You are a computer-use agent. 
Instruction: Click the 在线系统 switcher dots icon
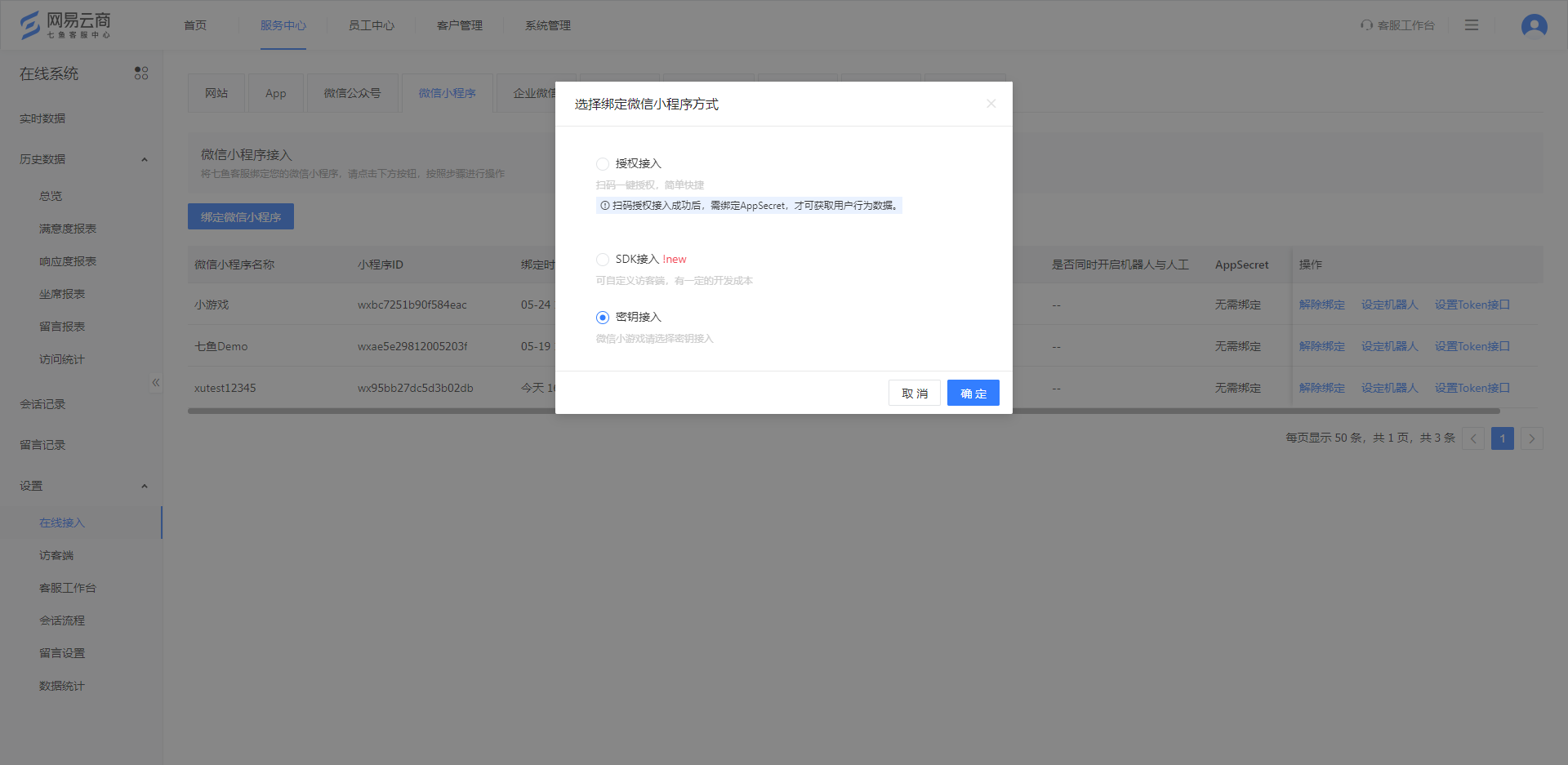(x=141, y=73)
